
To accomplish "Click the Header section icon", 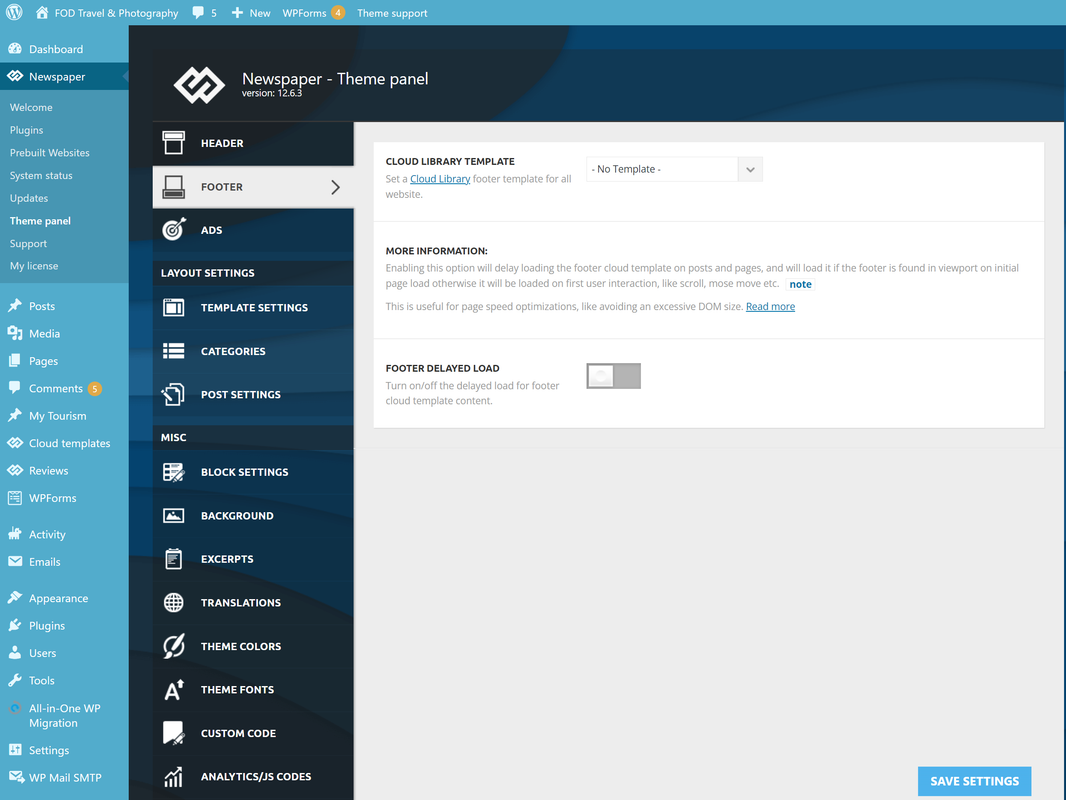I will tap(173, 143).
